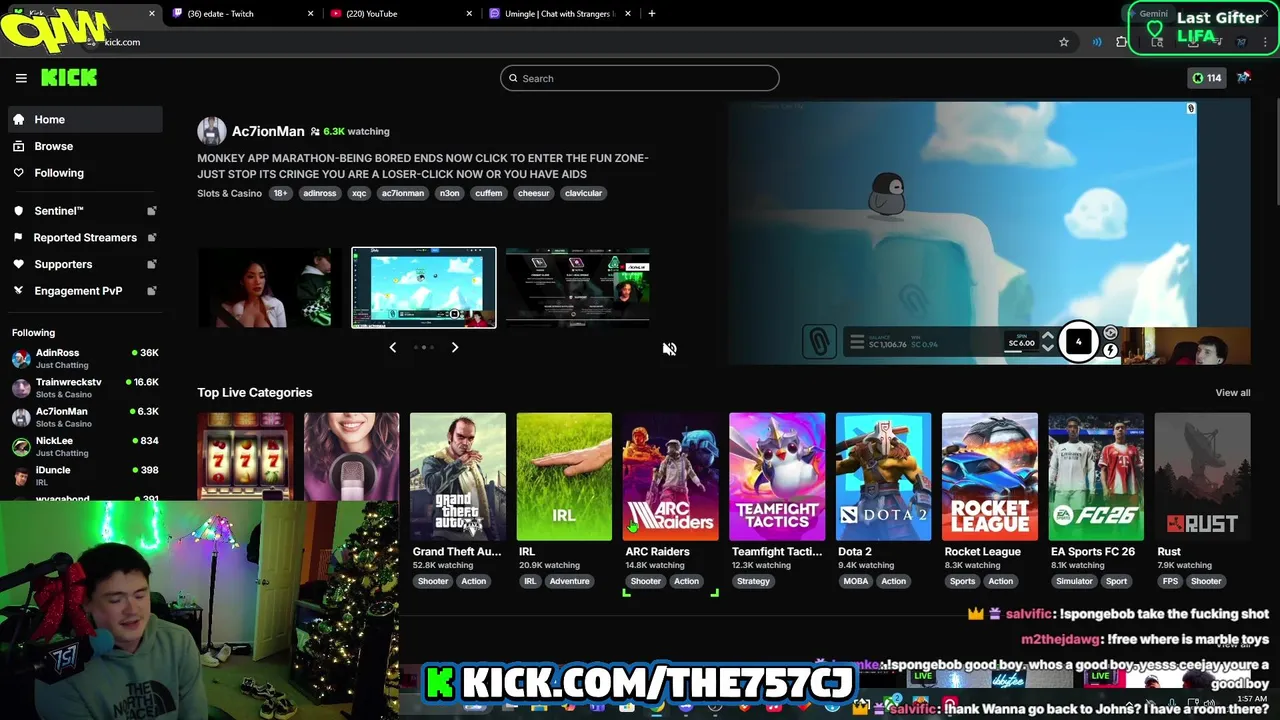Select the adinross stream tag

pyautogui.click(x=320, y=193)
